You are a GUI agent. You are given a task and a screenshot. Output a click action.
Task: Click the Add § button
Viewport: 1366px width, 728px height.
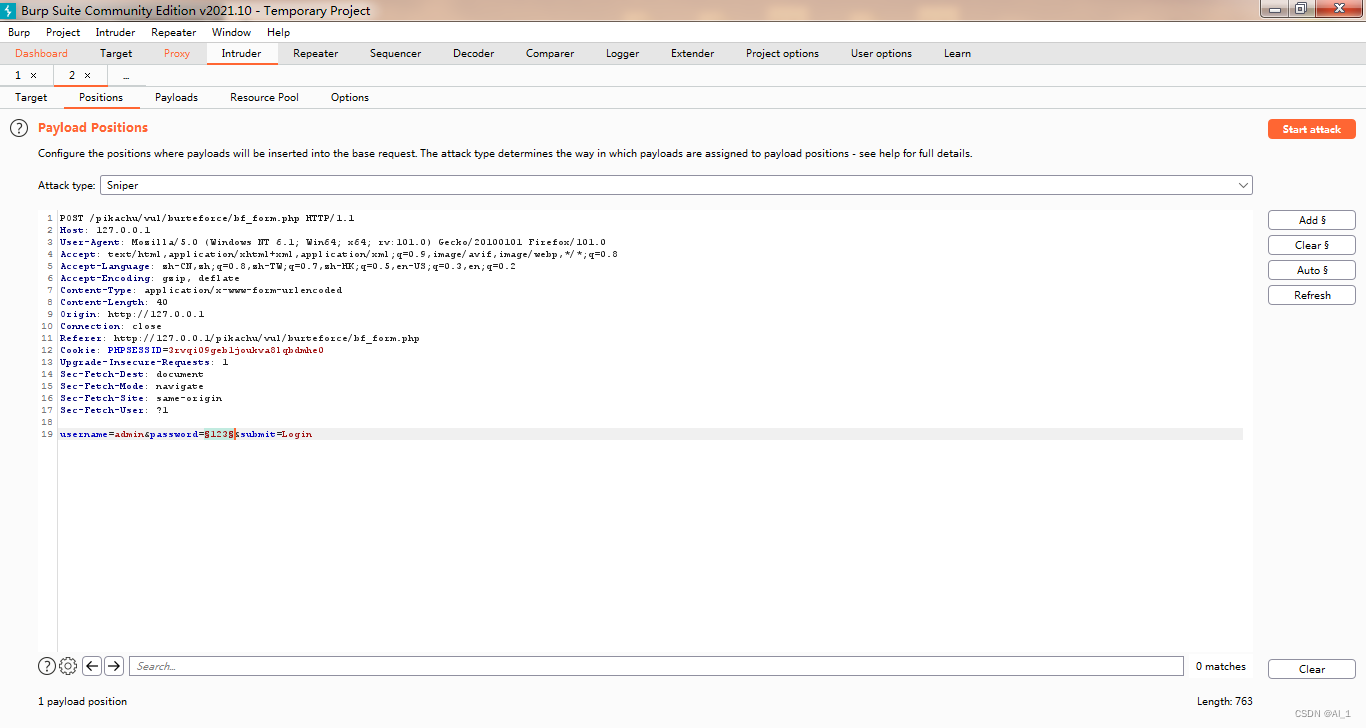pos(1311,220)
